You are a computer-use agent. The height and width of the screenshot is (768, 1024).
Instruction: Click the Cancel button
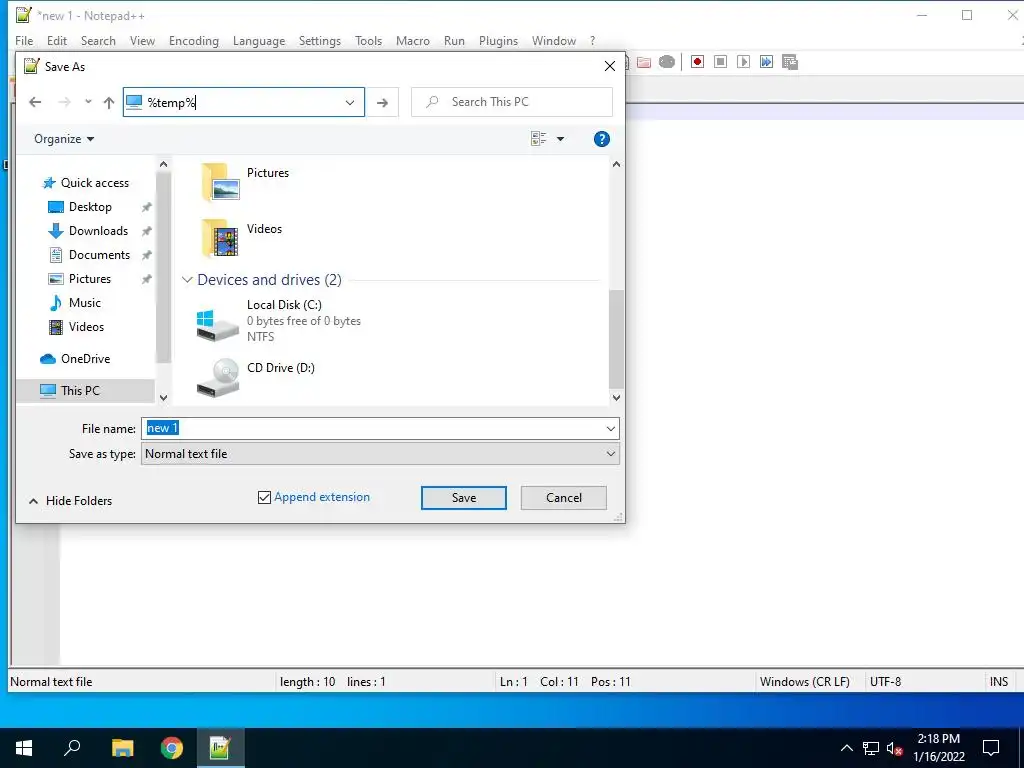point(564,498)
